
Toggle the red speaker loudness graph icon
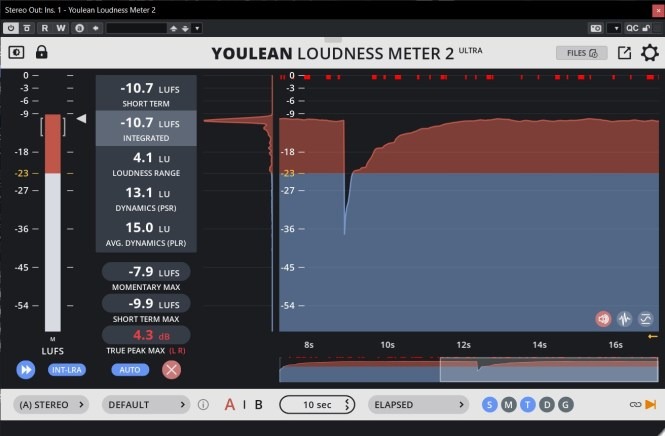coord(603,319)
